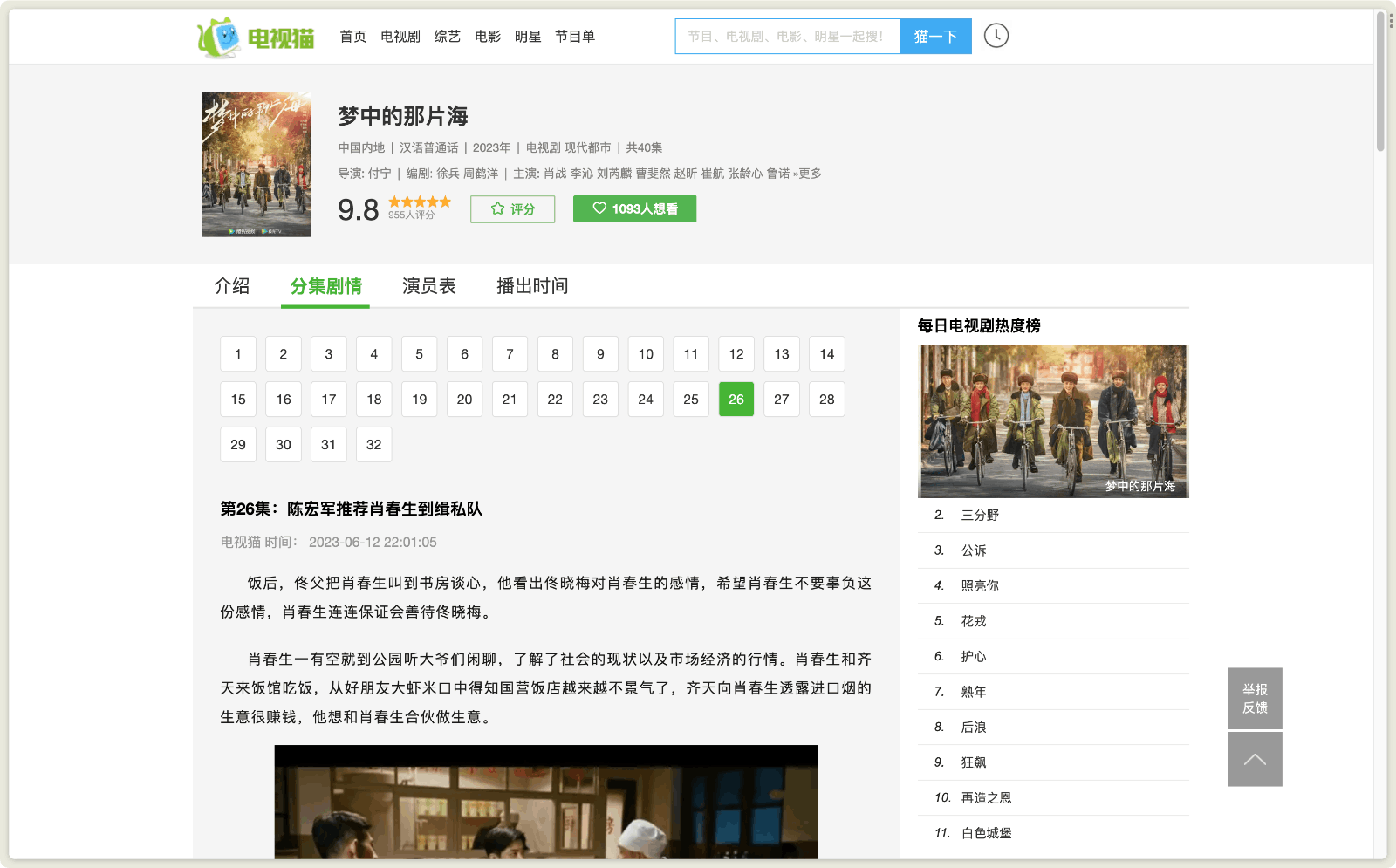Click the 举报反馈 feedback button
The image size is (1396, 868).
(x=1255, y=698)
